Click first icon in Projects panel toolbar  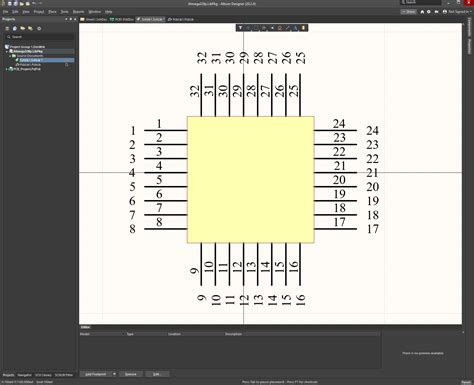click(7, 28)
